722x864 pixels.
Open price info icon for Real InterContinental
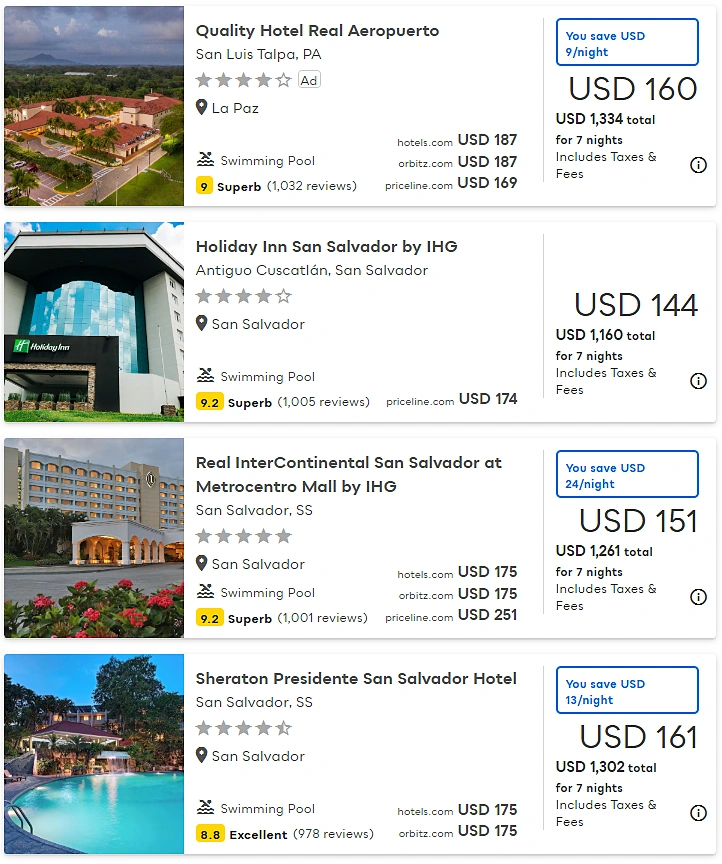698,597
